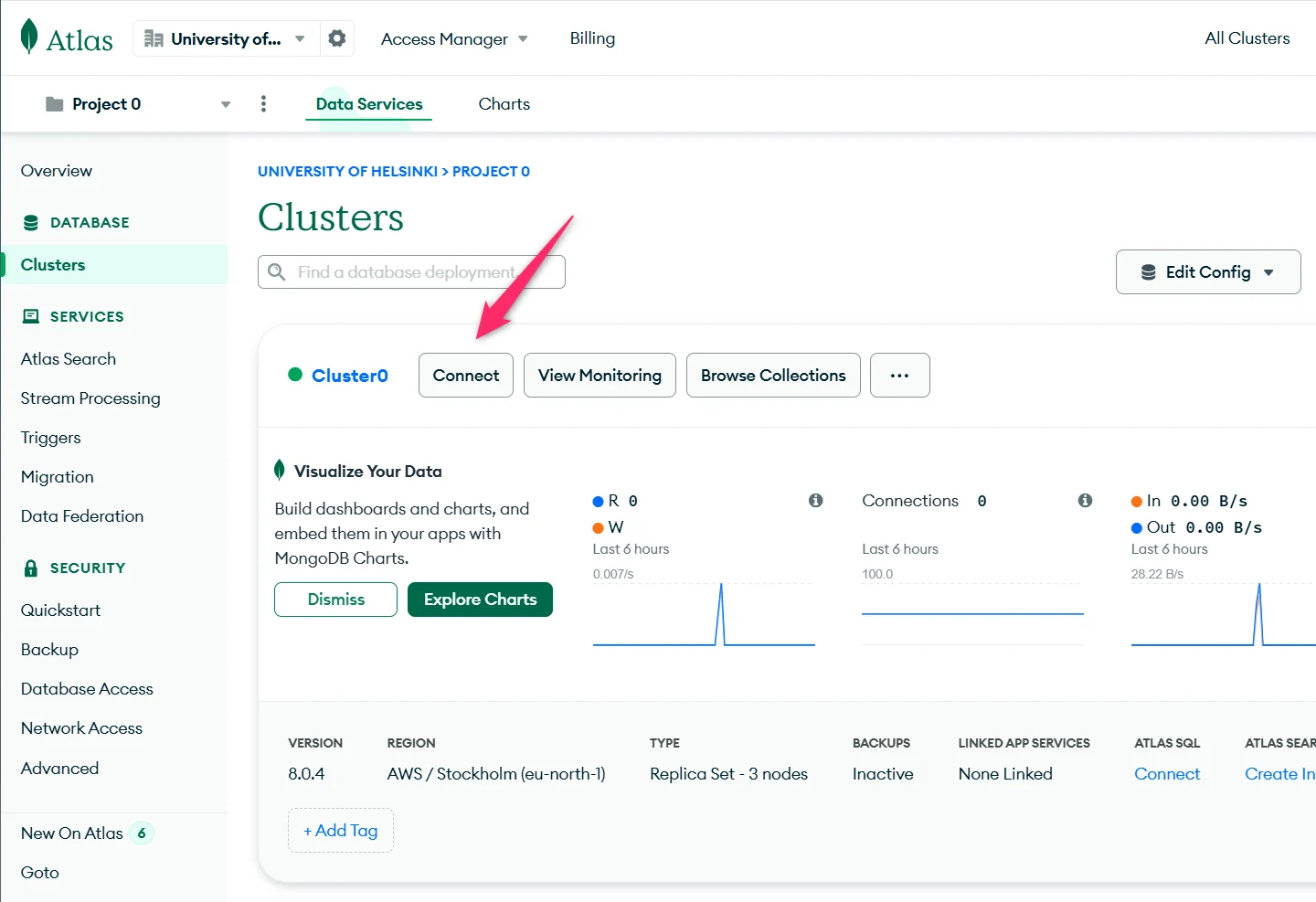Open the Edit Config dropdown
This screenshot has width=1316, height=902.
[x=1208, y=272]
